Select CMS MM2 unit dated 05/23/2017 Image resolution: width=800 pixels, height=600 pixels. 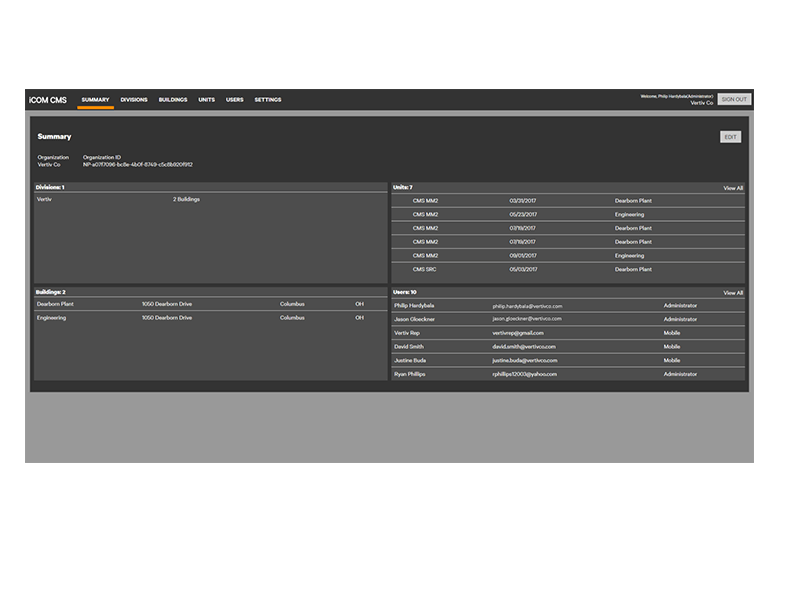568,214
